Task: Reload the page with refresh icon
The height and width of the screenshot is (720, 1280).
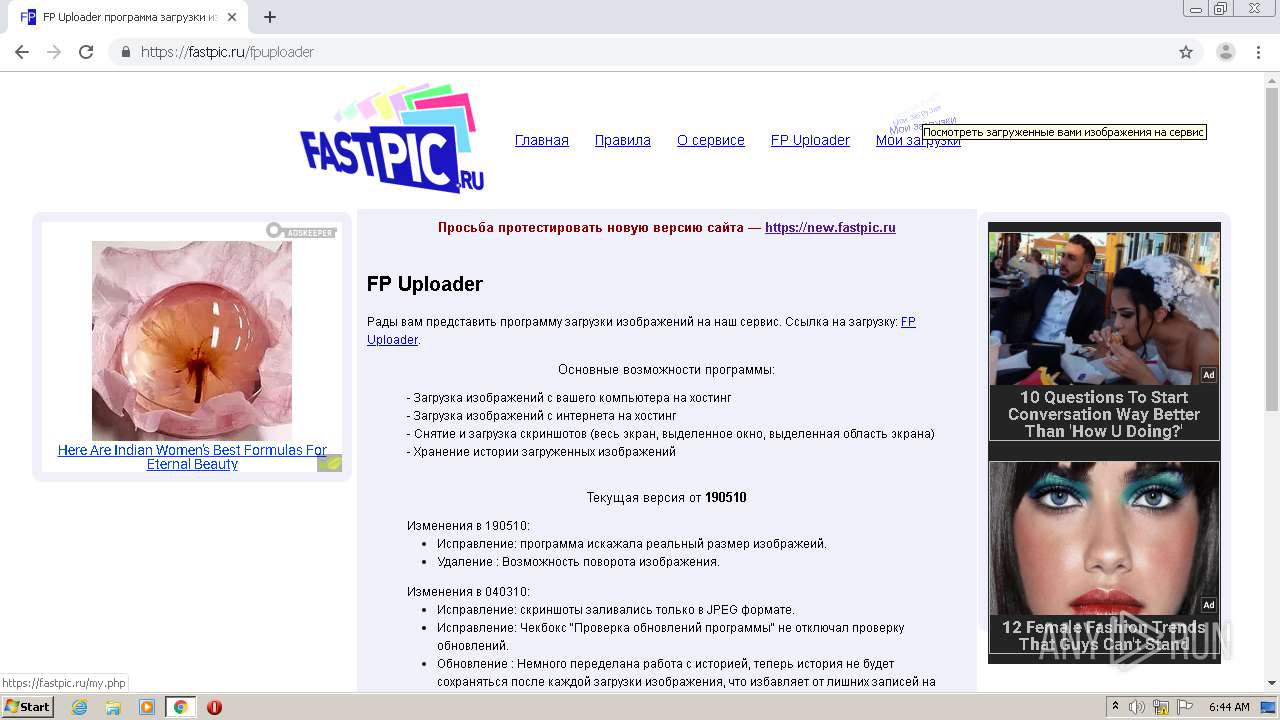Action: [x=86, y=52]
